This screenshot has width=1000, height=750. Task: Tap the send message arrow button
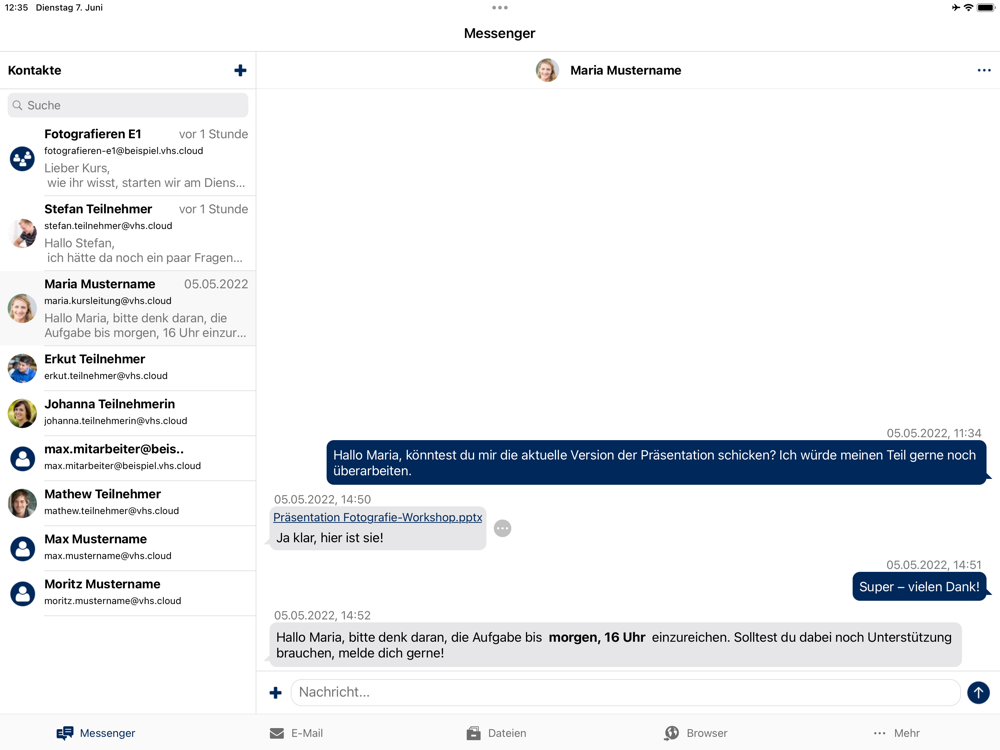click(x=978, y=692)
